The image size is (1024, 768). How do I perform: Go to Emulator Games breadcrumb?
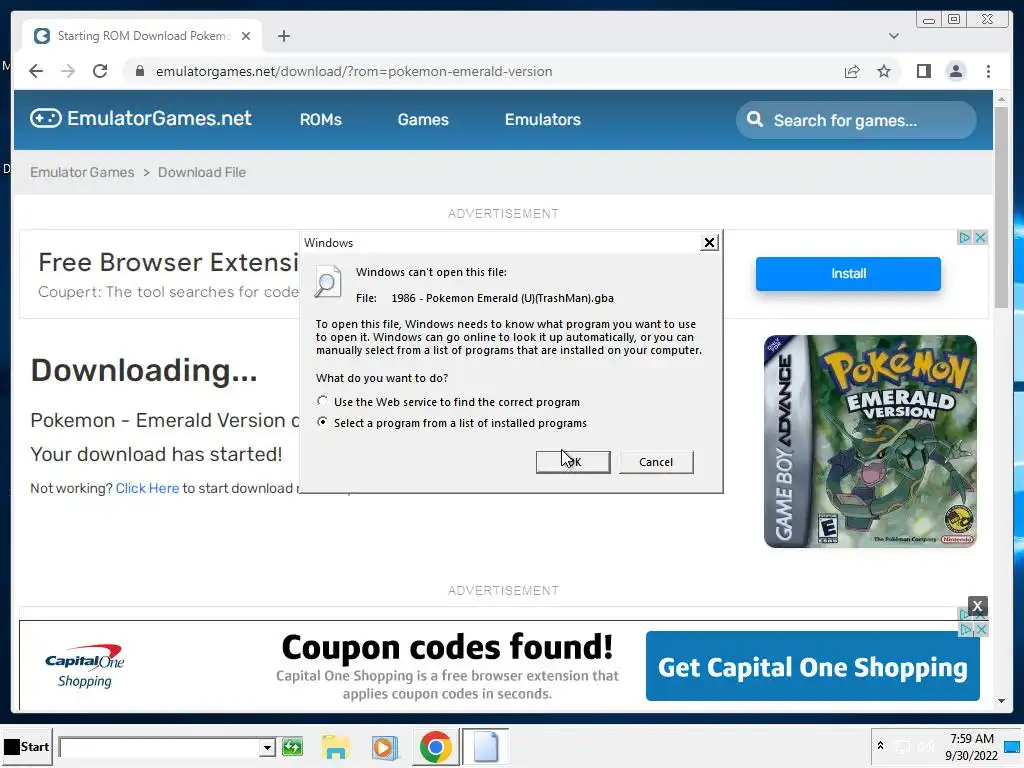pyautogui.click(x=82, y=172)
